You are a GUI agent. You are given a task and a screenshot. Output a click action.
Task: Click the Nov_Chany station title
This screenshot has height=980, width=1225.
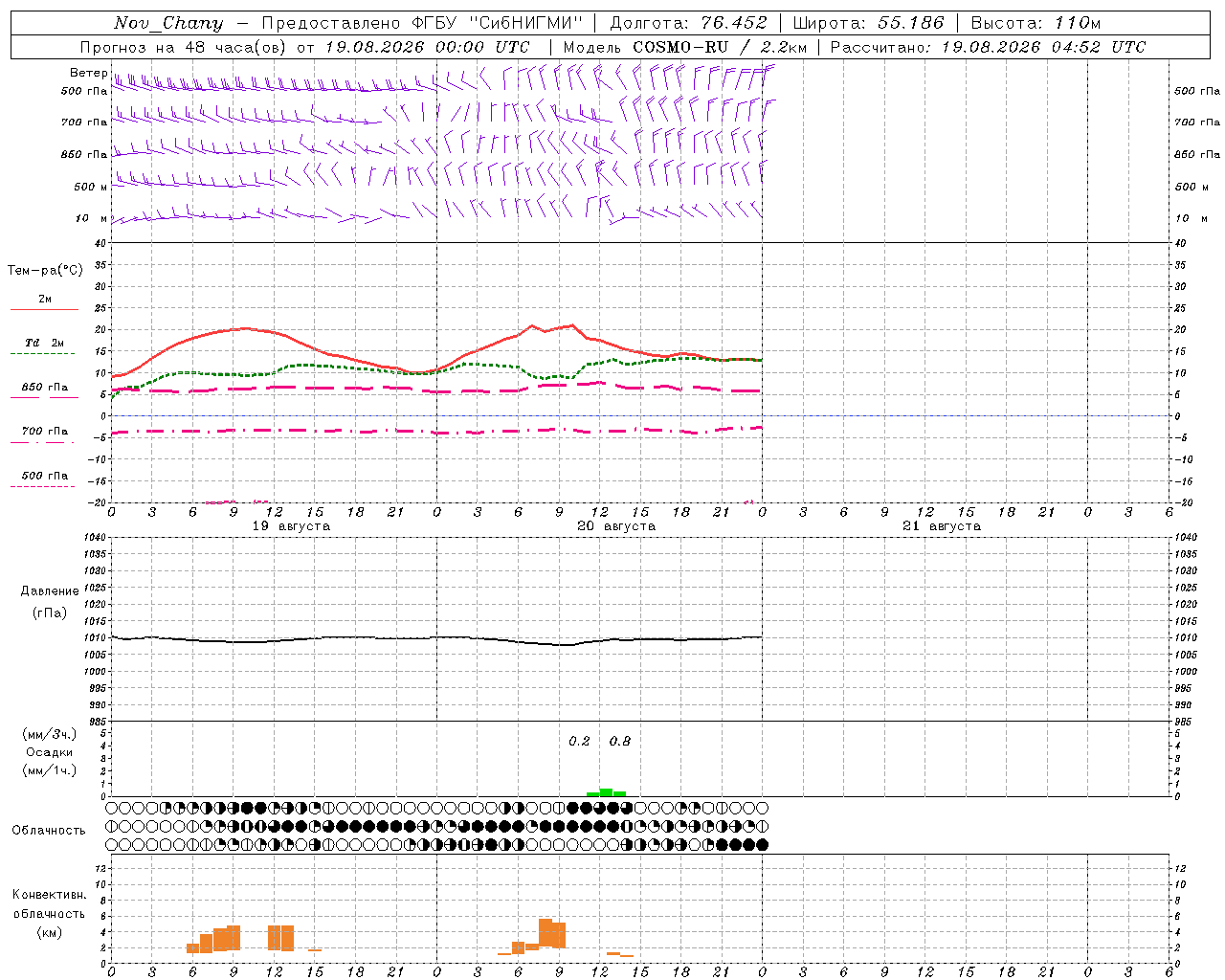168,23
